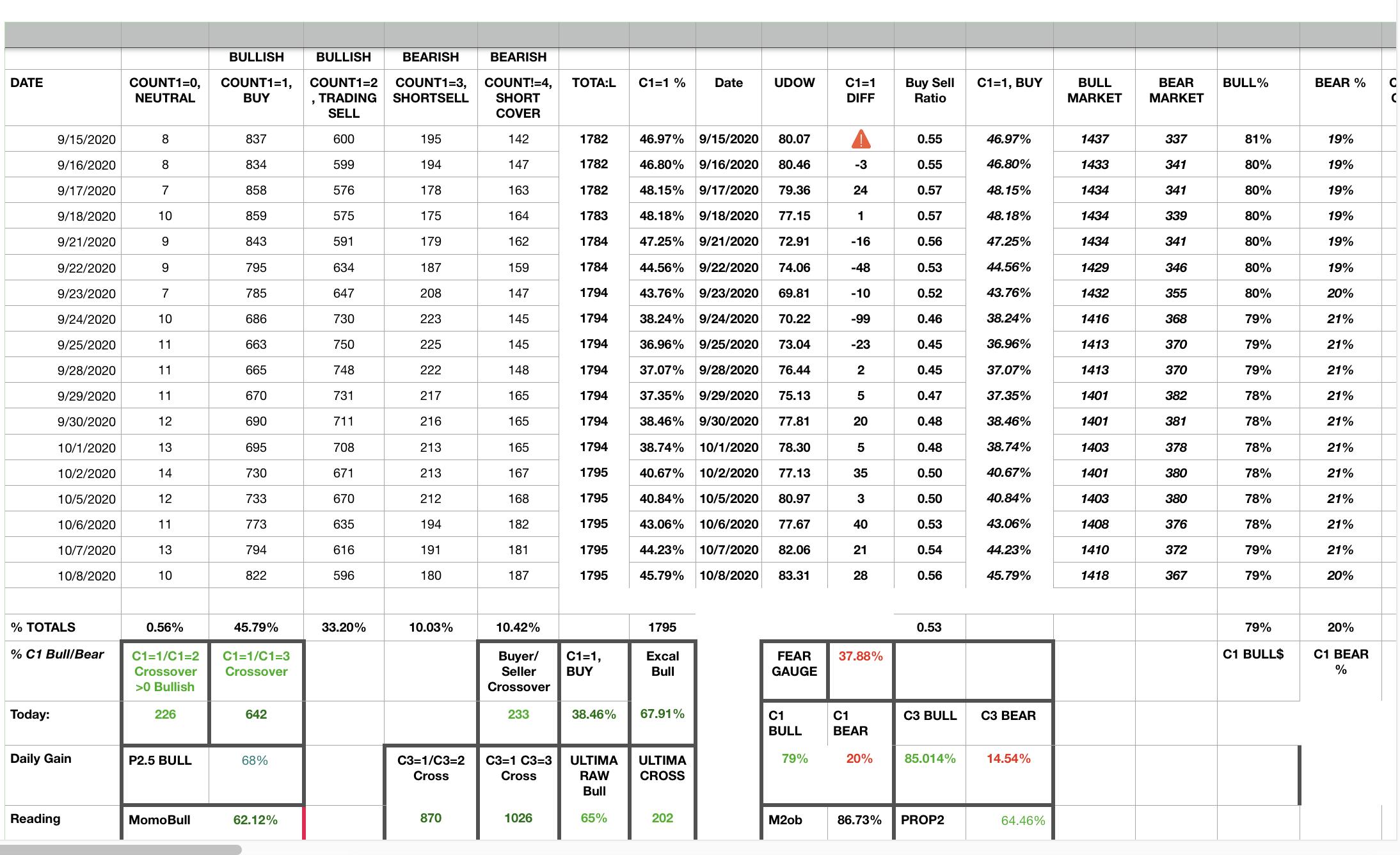Viewport: 1400px width, 855px height.
Task: Select the 10/8/2020 date row cell
Action: (x=86, y=575)
